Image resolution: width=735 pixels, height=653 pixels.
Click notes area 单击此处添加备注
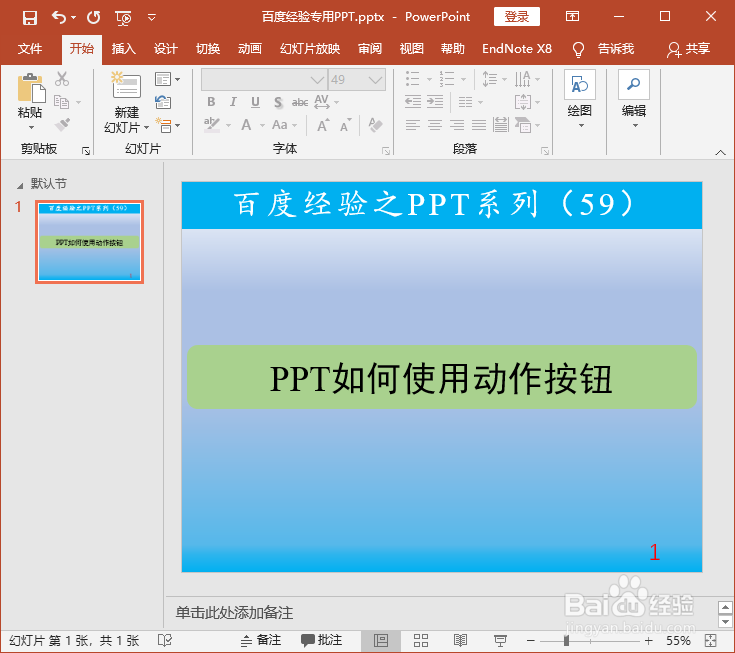point(234,613)
